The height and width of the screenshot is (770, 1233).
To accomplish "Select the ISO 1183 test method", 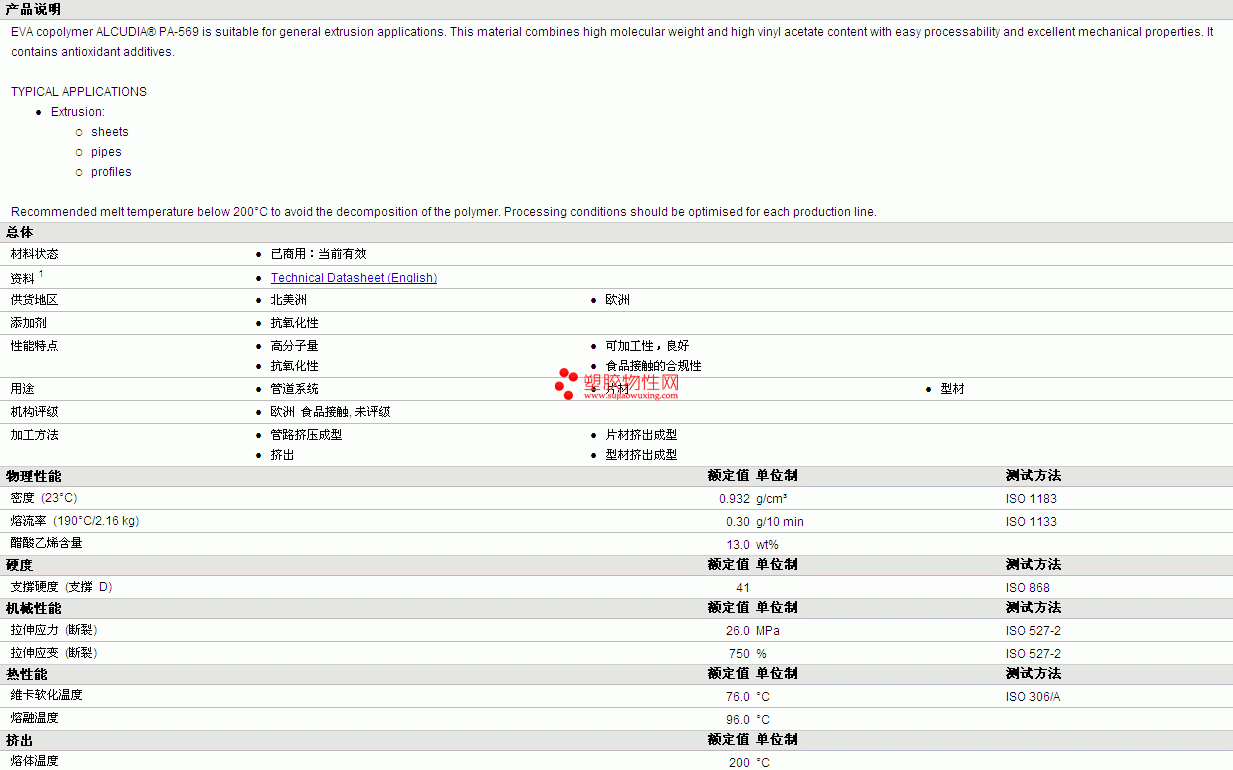I will [x=1031, y=498].
